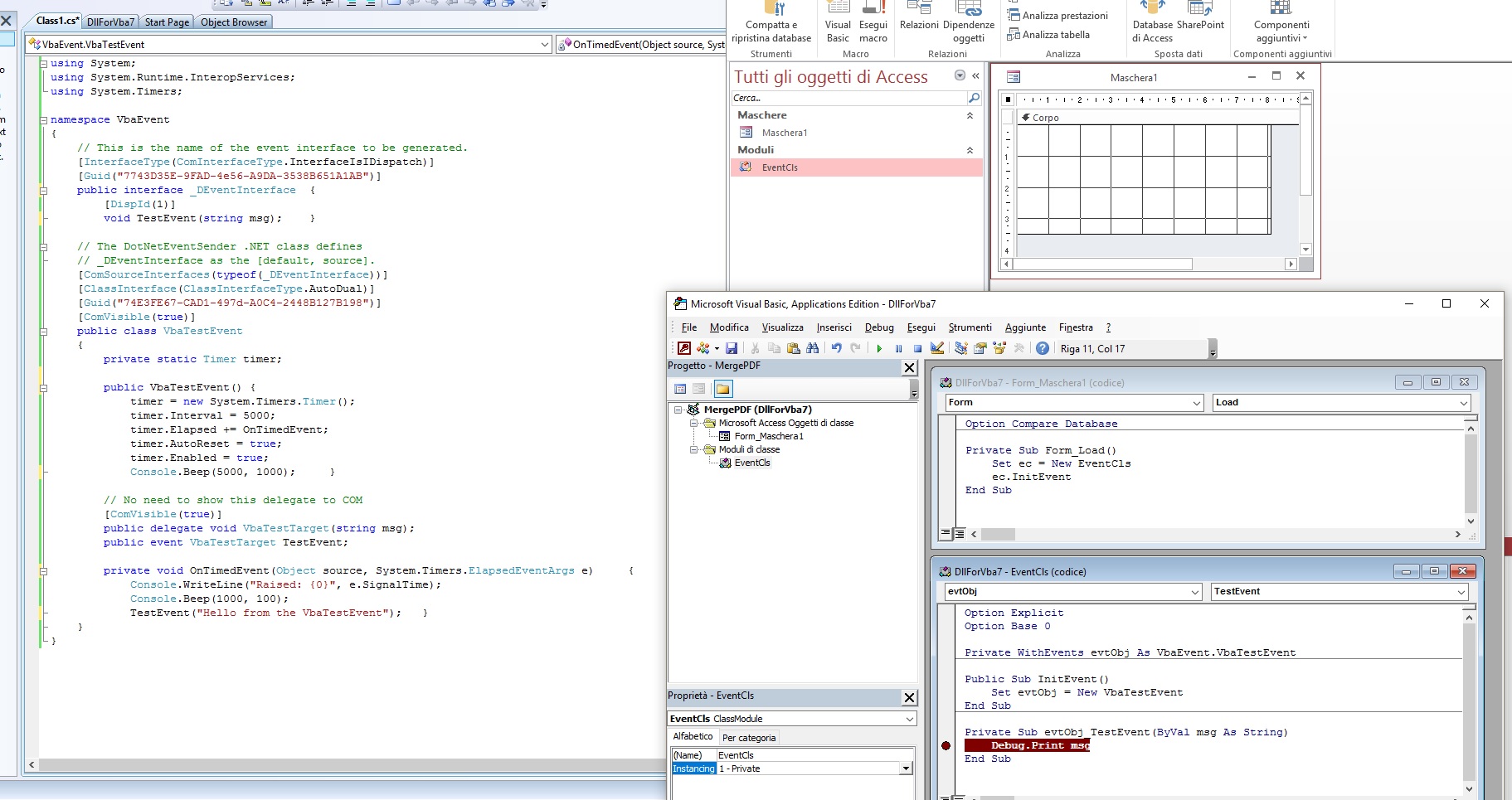Screen dimensions: 1512x800
Task: Click the Redo arrow in VBA toolbar
Action: pyautogui.click(x=856, y=348)
